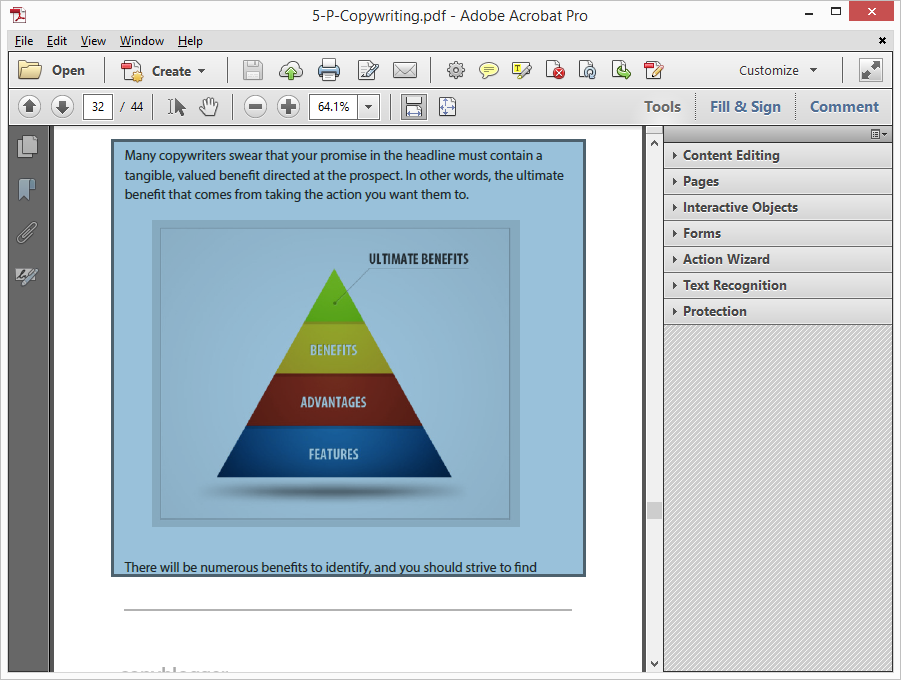The height and width of the screenshot is (680, 901).
Task: Print the document with the printer icon
Action: click(x=329, y=71)
